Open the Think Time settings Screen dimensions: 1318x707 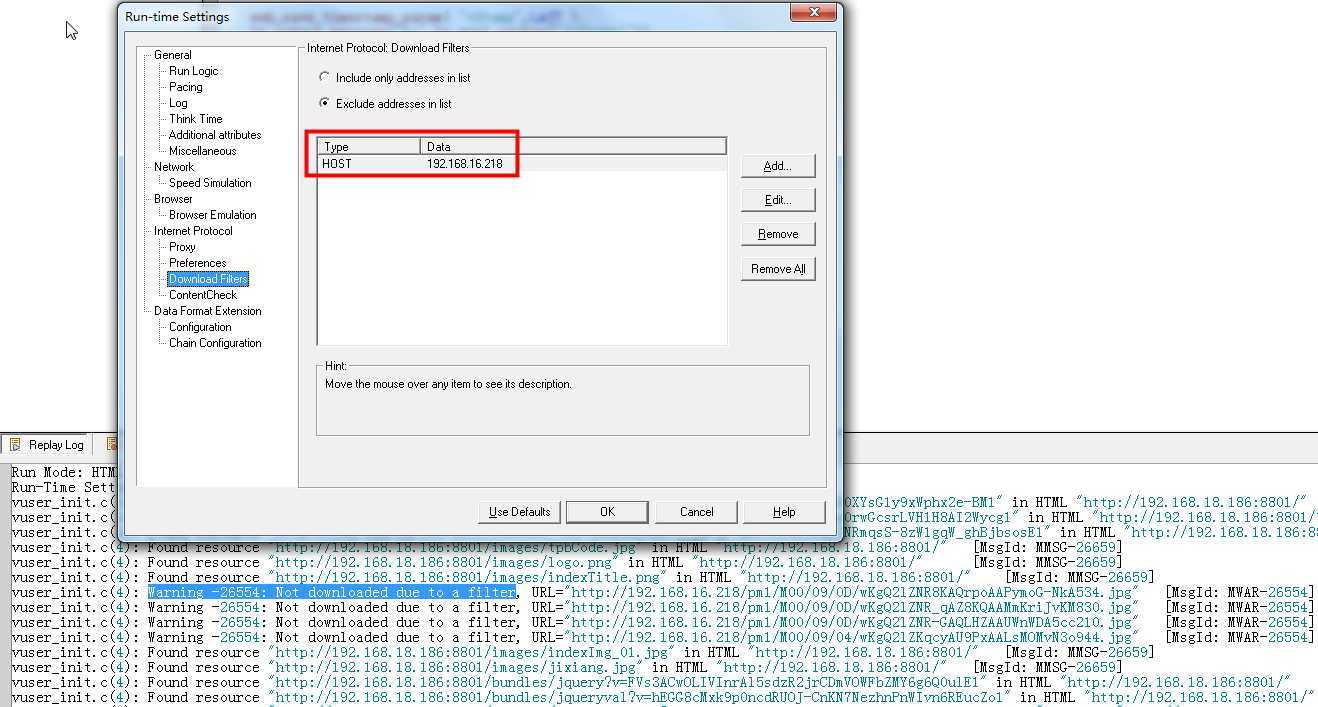195,119
